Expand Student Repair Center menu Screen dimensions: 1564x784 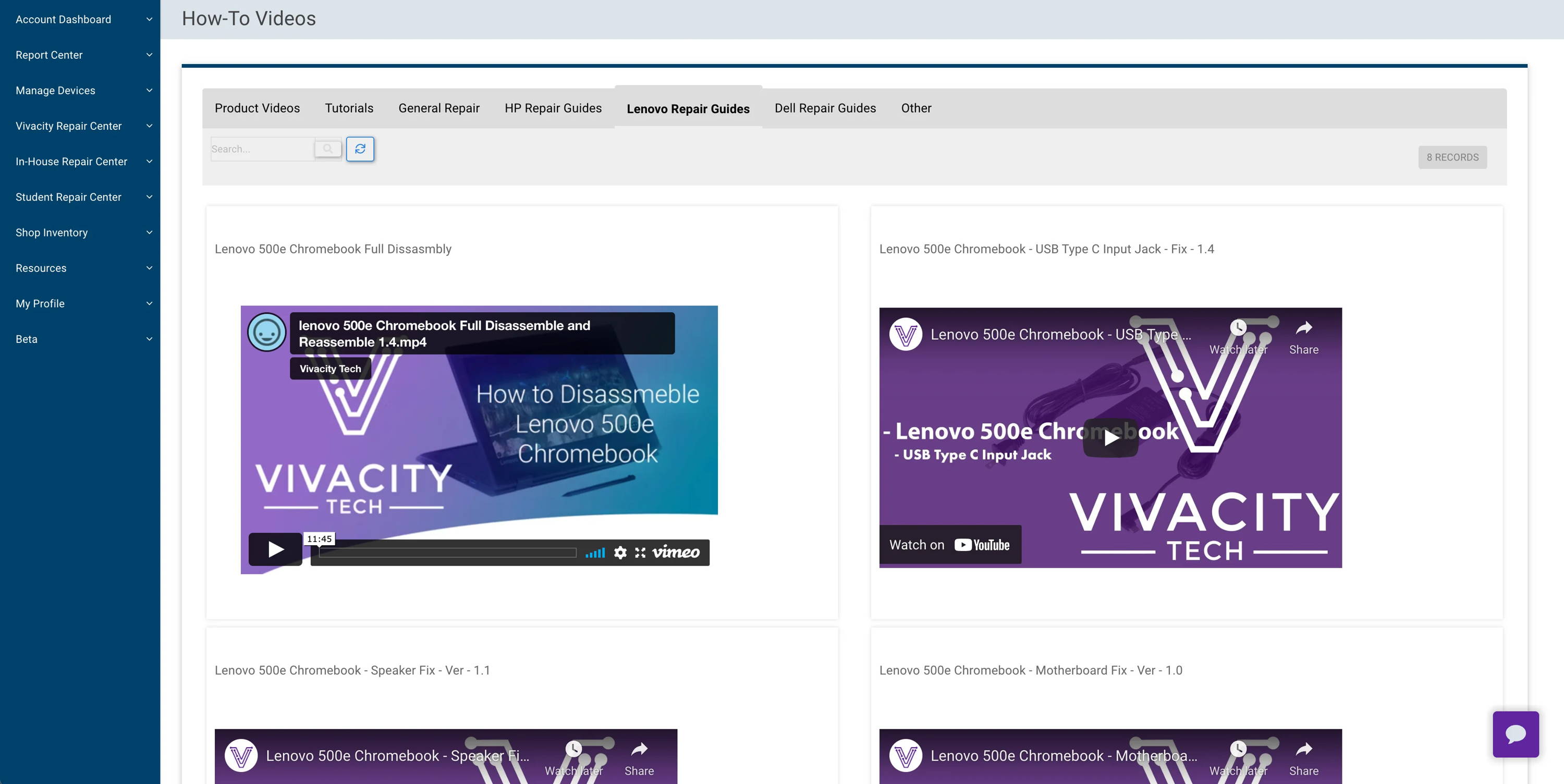tap(80, 197)
